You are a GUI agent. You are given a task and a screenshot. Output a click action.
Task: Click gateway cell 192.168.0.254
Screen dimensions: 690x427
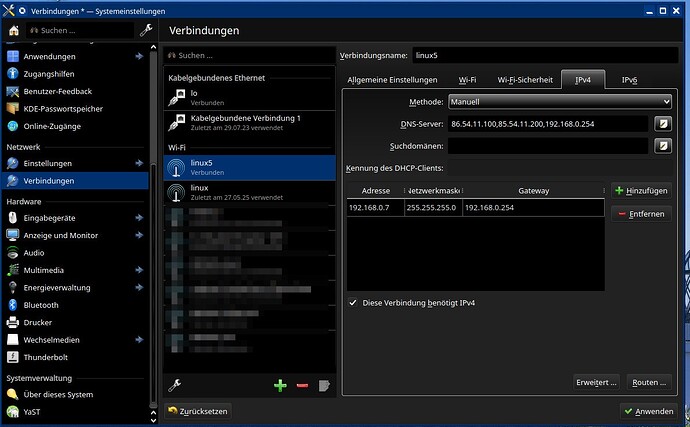pos(533,208)
